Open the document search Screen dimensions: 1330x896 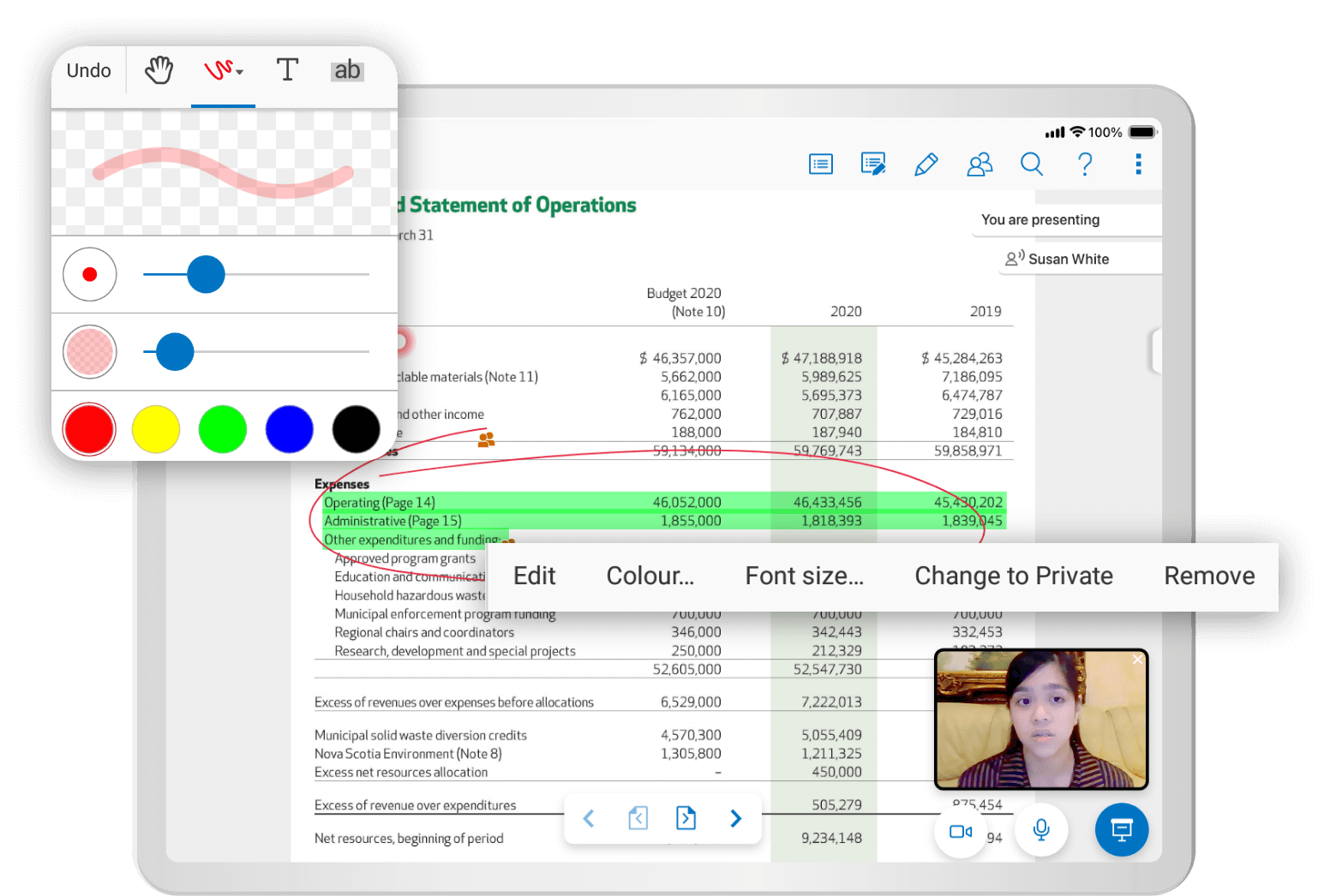[x=1032, y=164]
